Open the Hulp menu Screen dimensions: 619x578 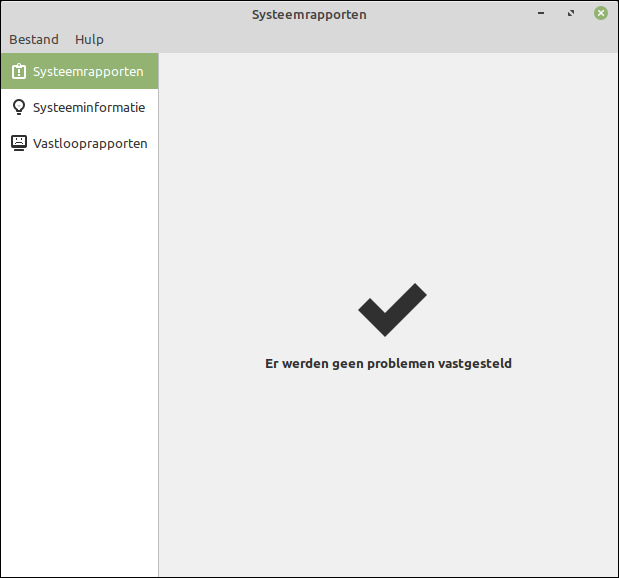89,40
